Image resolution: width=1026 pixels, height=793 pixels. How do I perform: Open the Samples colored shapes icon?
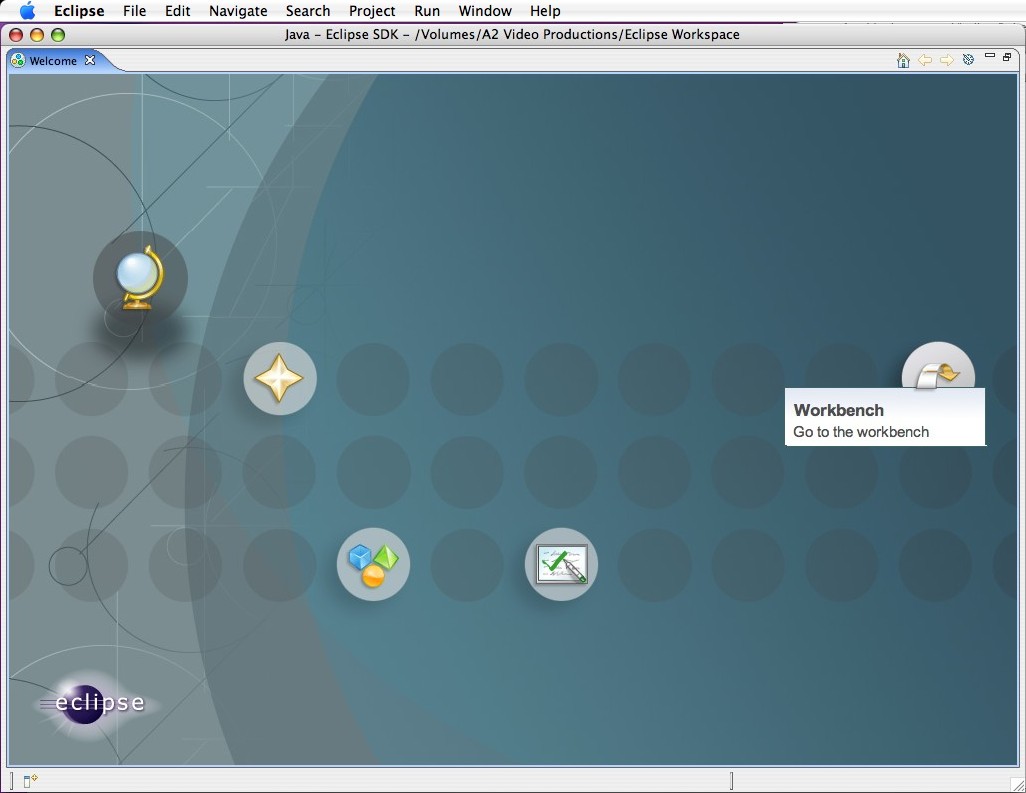tap(373, 564)
